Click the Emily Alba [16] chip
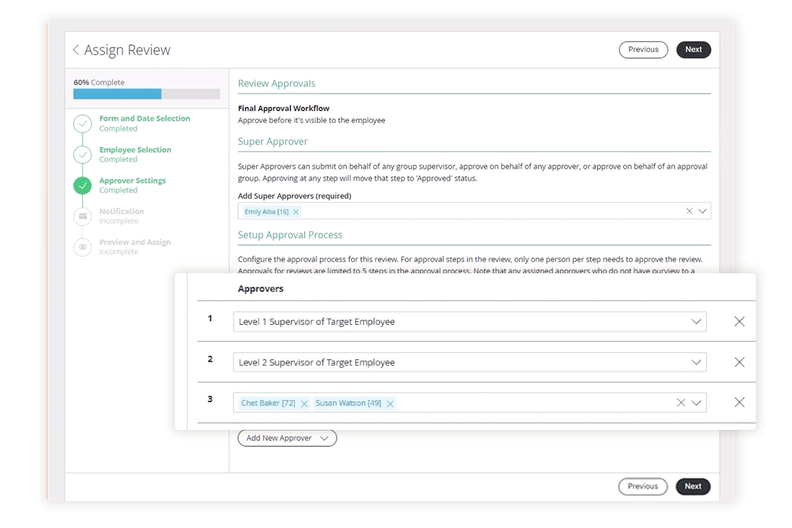The height and width of the screenshot is (528, 792). [272, 212]
